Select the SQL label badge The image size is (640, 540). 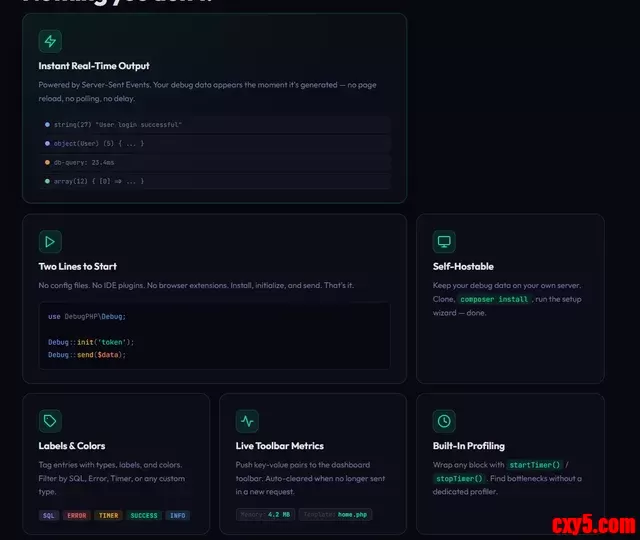(48, 516)
